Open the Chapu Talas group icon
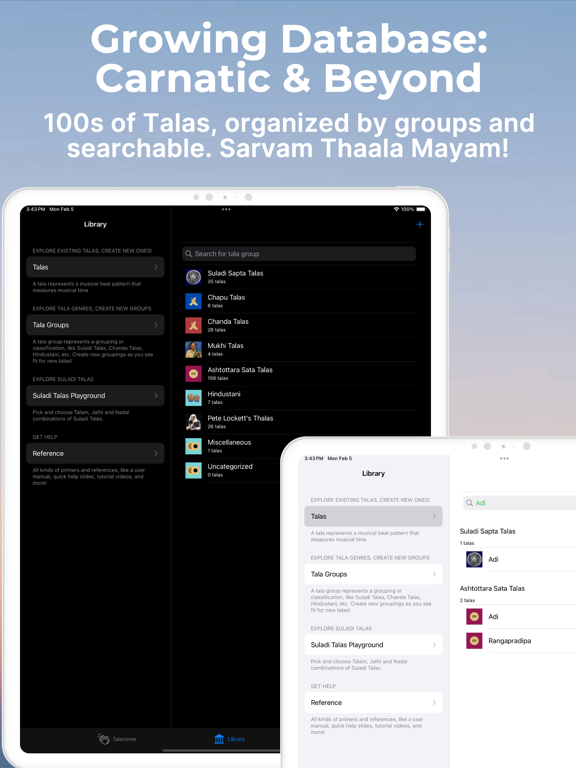Screen dimensions: 576x768 pos(193,301)
